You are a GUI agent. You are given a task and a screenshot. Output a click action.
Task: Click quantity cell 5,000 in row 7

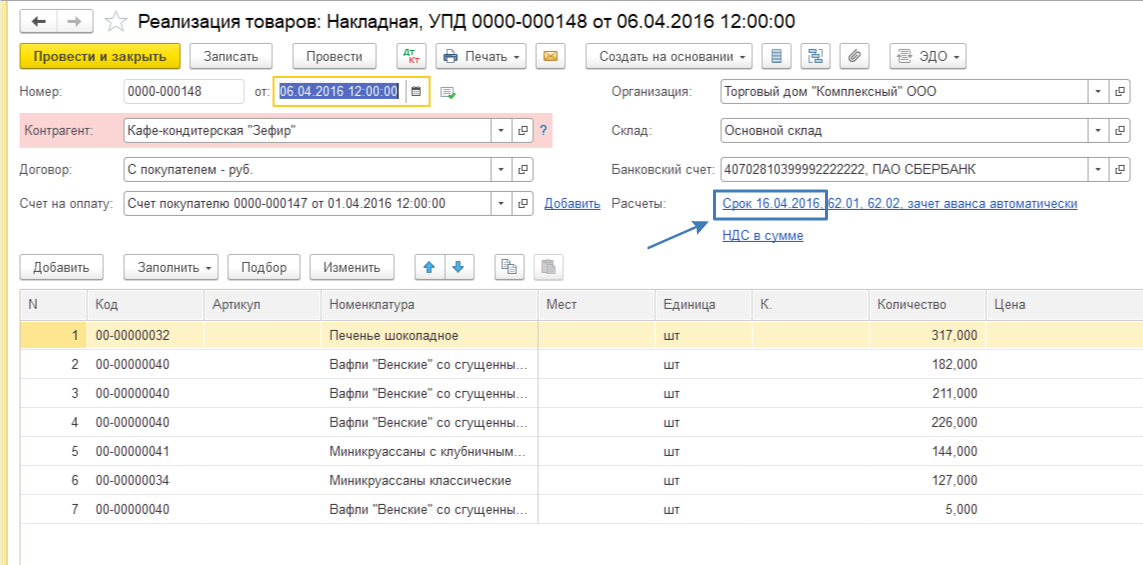[x=927, y=510]
